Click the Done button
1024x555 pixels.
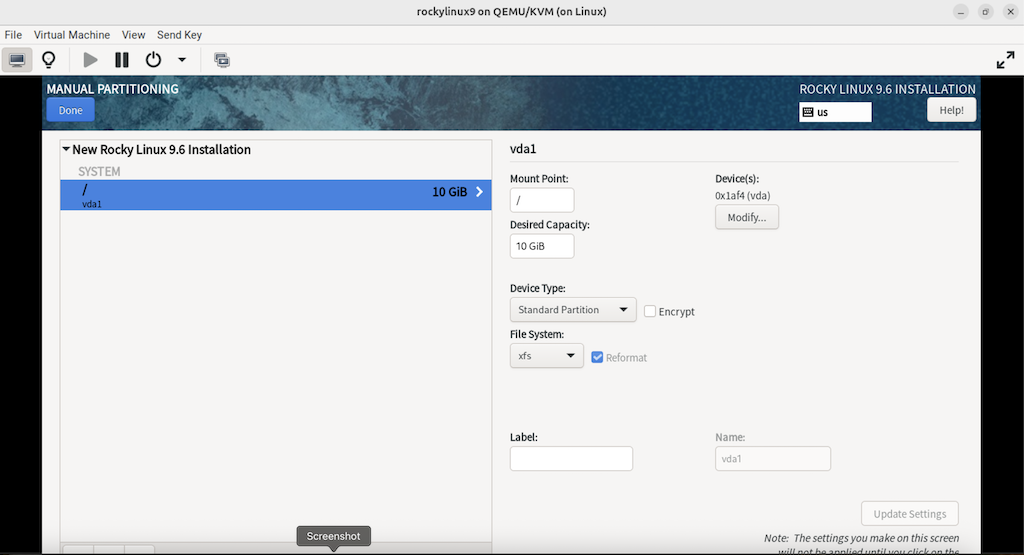pos(71,110)
